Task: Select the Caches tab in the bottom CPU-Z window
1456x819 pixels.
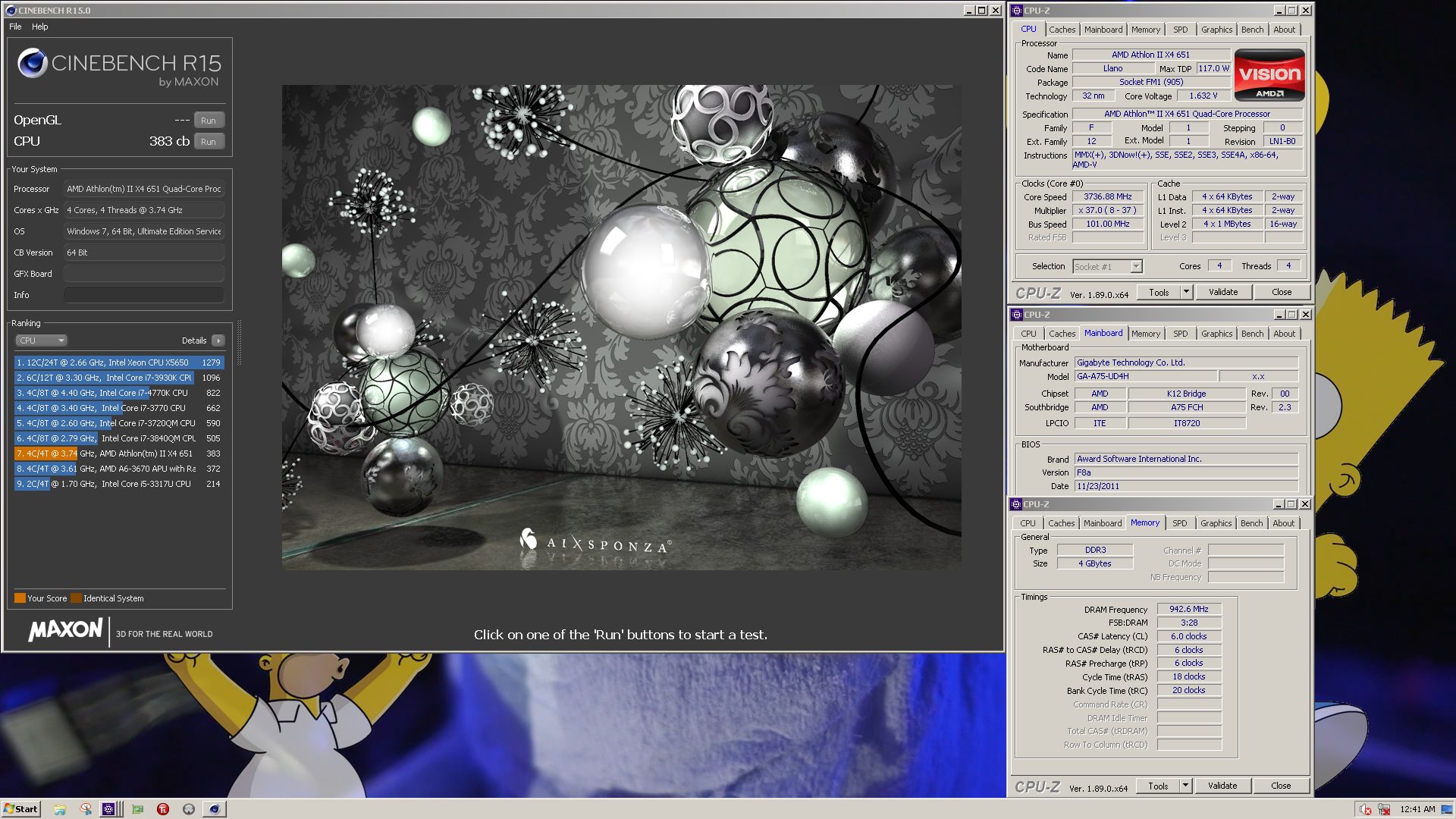Action: point(1061,523)
